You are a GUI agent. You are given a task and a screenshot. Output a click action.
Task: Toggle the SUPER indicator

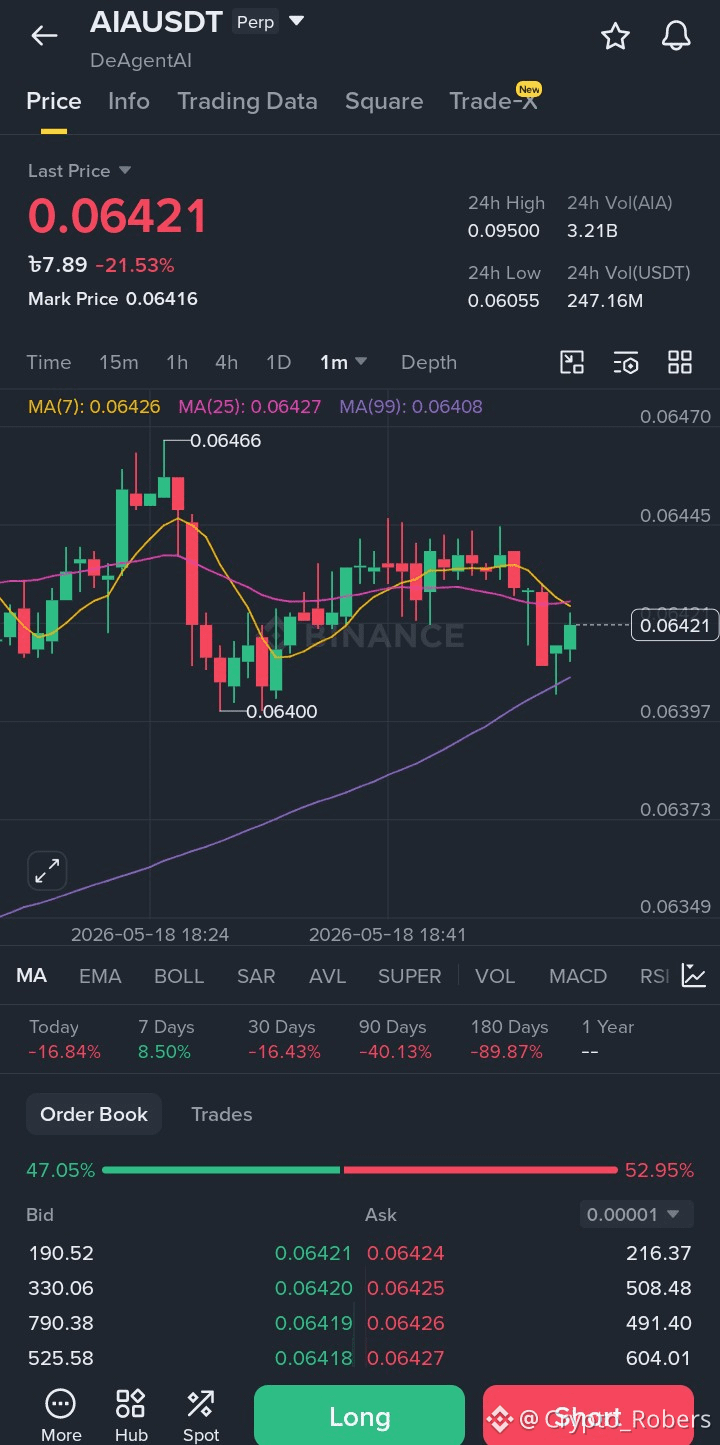point(410,976)
